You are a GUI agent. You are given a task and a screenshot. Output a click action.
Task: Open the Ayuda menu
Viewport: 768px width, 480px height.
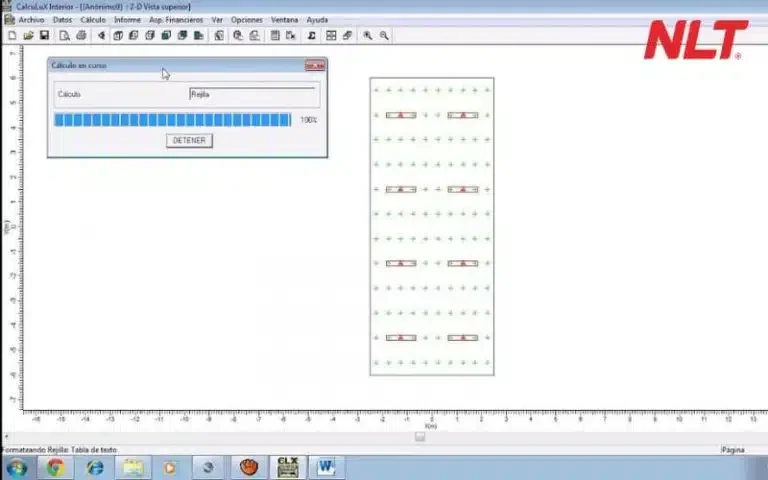pos(317,20)
